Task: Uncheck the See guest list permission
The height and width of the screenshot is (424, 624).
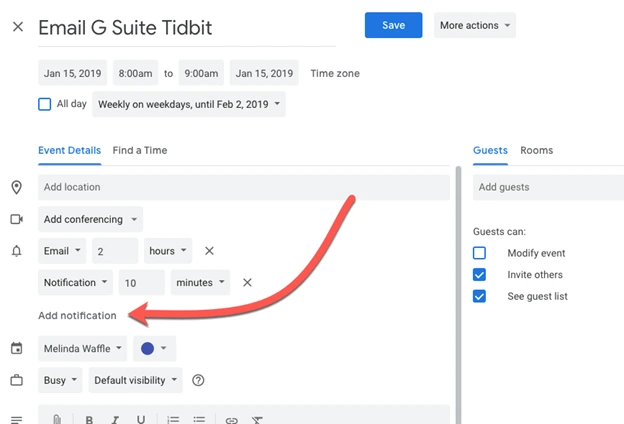Action: 479,296
